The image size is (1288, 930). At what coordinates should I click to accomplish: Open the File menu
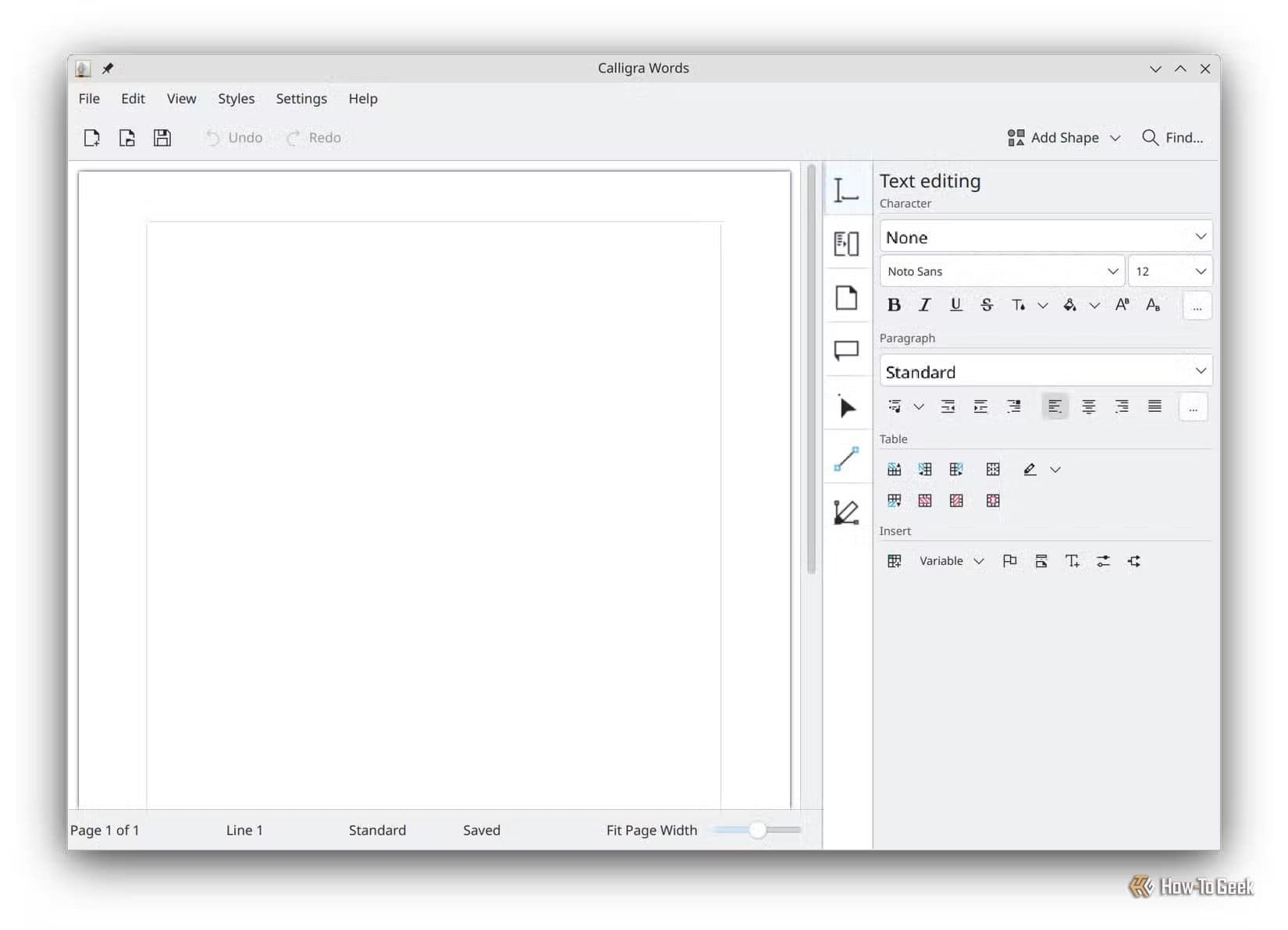pyautogui.click(x=89, y=99)
